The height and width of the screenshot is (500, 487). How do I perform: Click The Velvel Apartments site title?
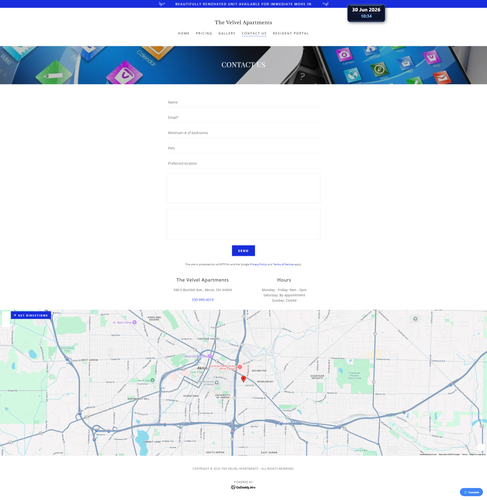(243, 22)
